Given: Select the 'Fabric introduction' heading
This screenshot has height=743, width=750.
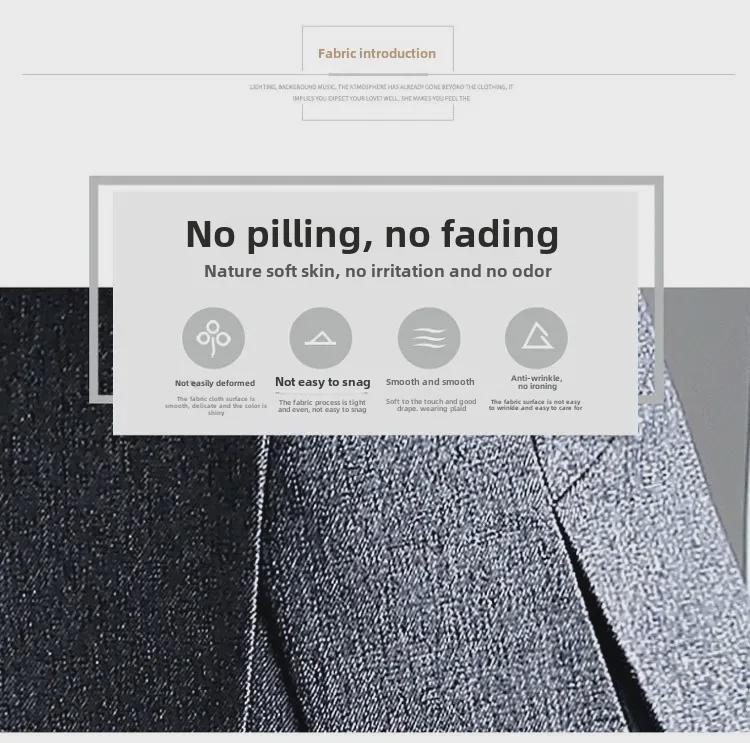Looking at the screenshot, I should point(377,54).
